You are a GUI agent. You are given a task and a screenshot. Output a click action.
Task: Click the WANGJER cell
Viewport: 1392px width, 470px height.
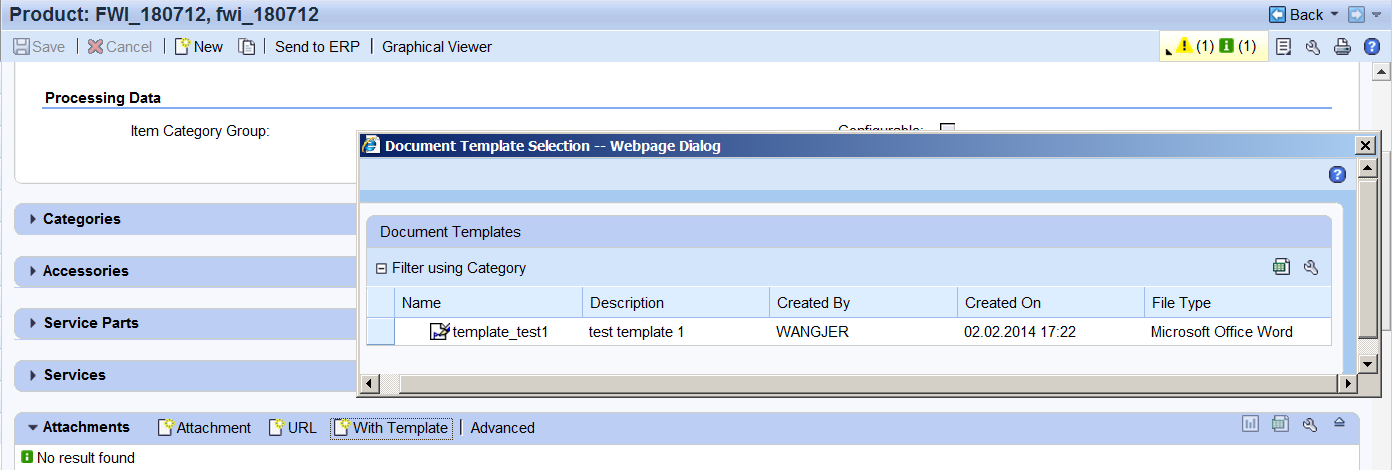coord(812,332)
